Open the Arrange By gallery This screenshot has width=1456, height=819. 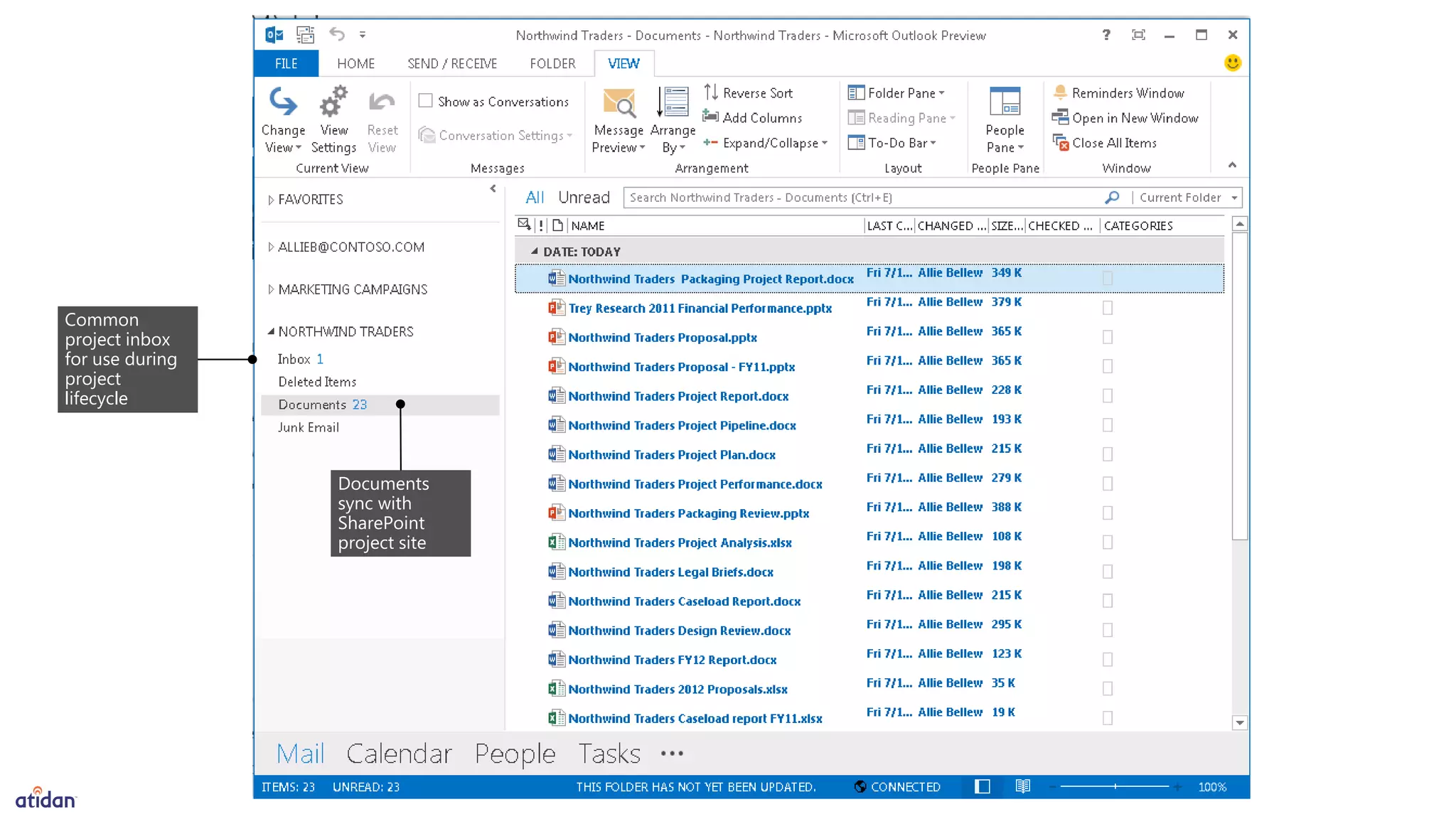point(673,119)
